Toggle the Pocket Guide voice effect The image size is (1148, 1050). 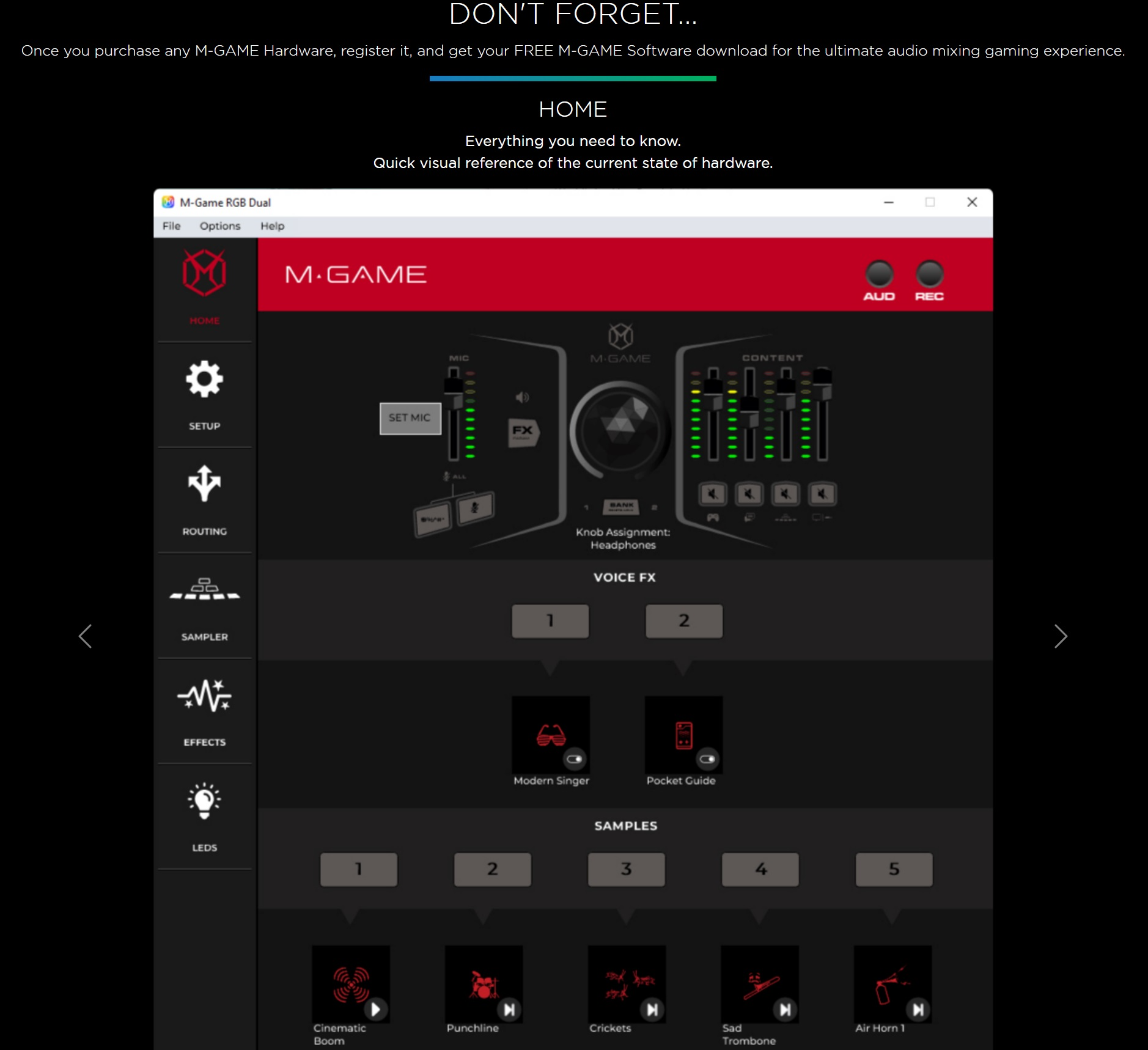[x=707, y=759]
